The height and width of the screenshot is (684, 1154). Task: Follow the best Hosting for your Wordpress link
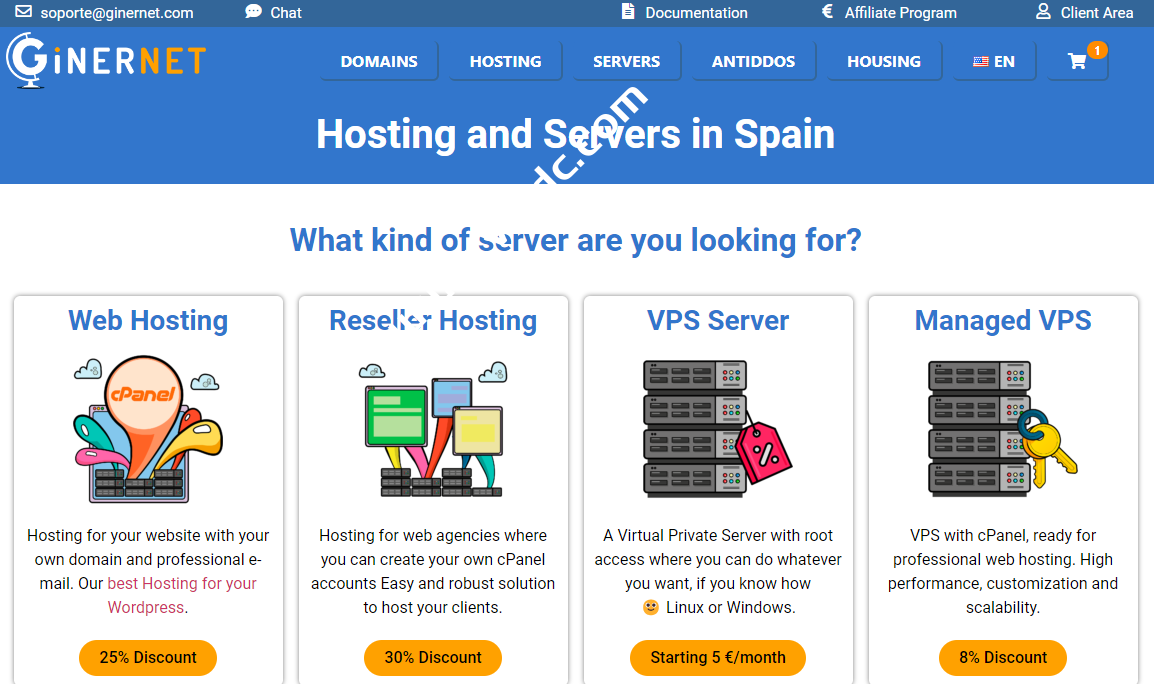[182, 595]
